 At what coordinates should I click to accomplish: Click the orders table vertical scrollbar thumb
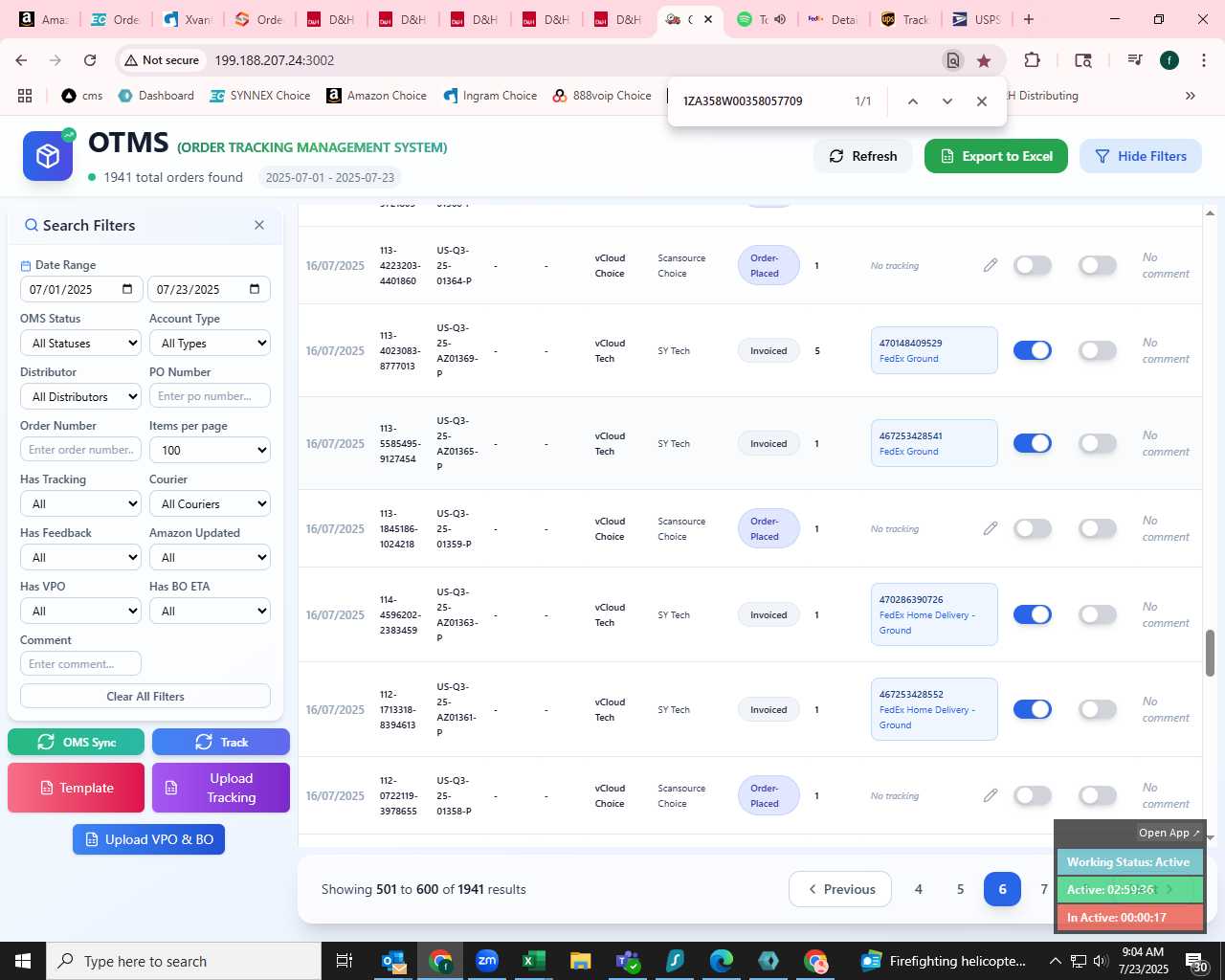pos(1210,653)
